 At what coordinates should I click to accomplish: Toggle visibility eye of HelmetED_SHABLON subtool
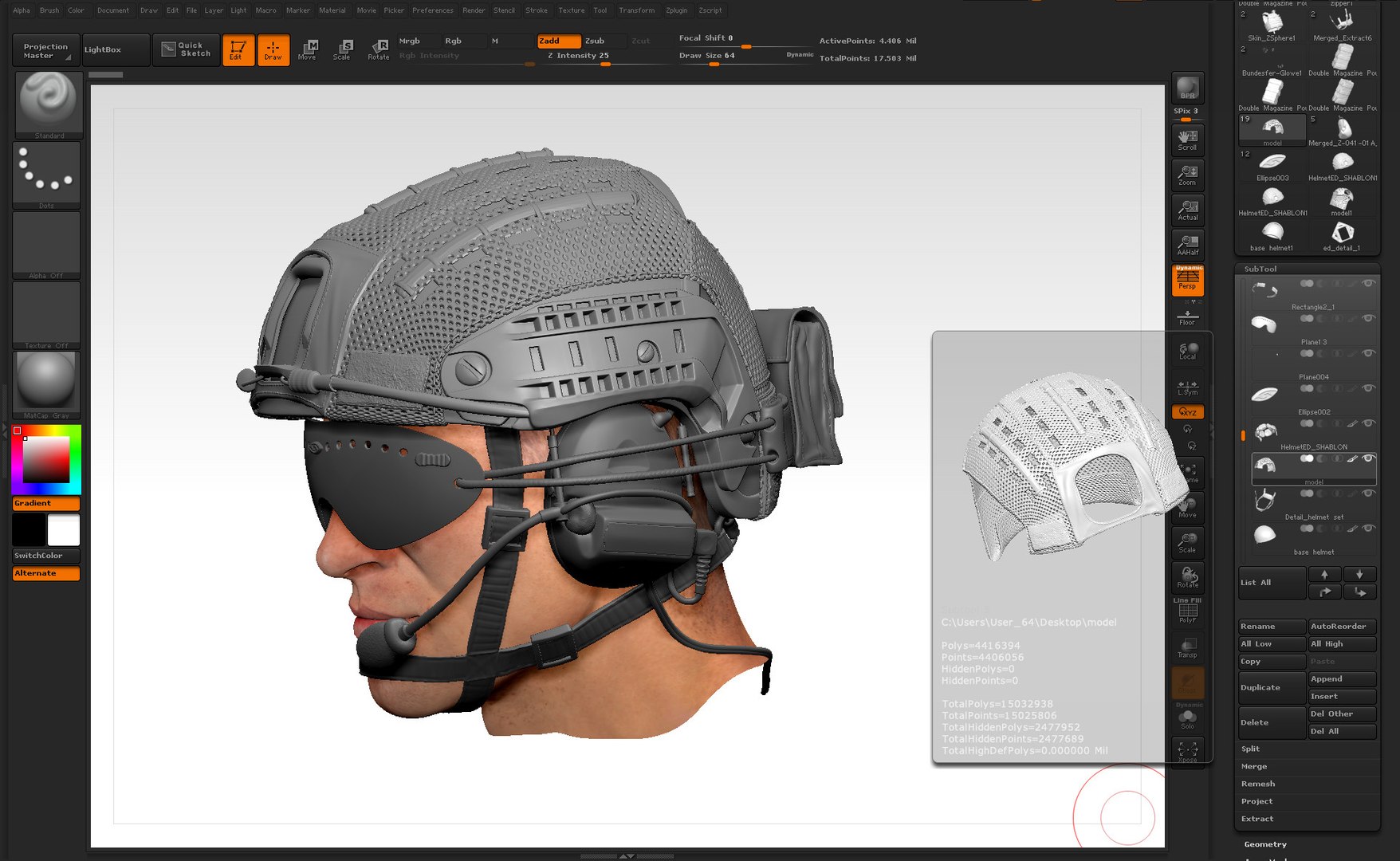point(1368,423)
